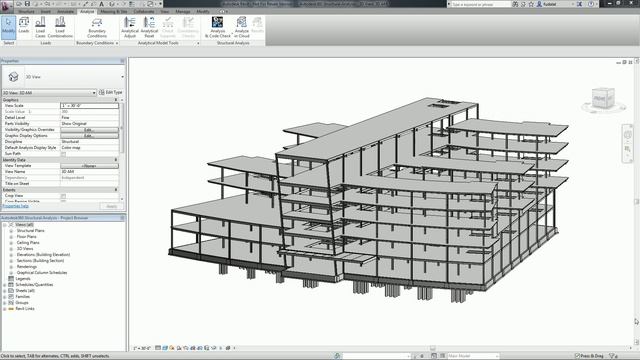This screenshot has width=640, height=360.
Task: Switch to the Insert ribbon tab
Action: [x=46, y=11]
